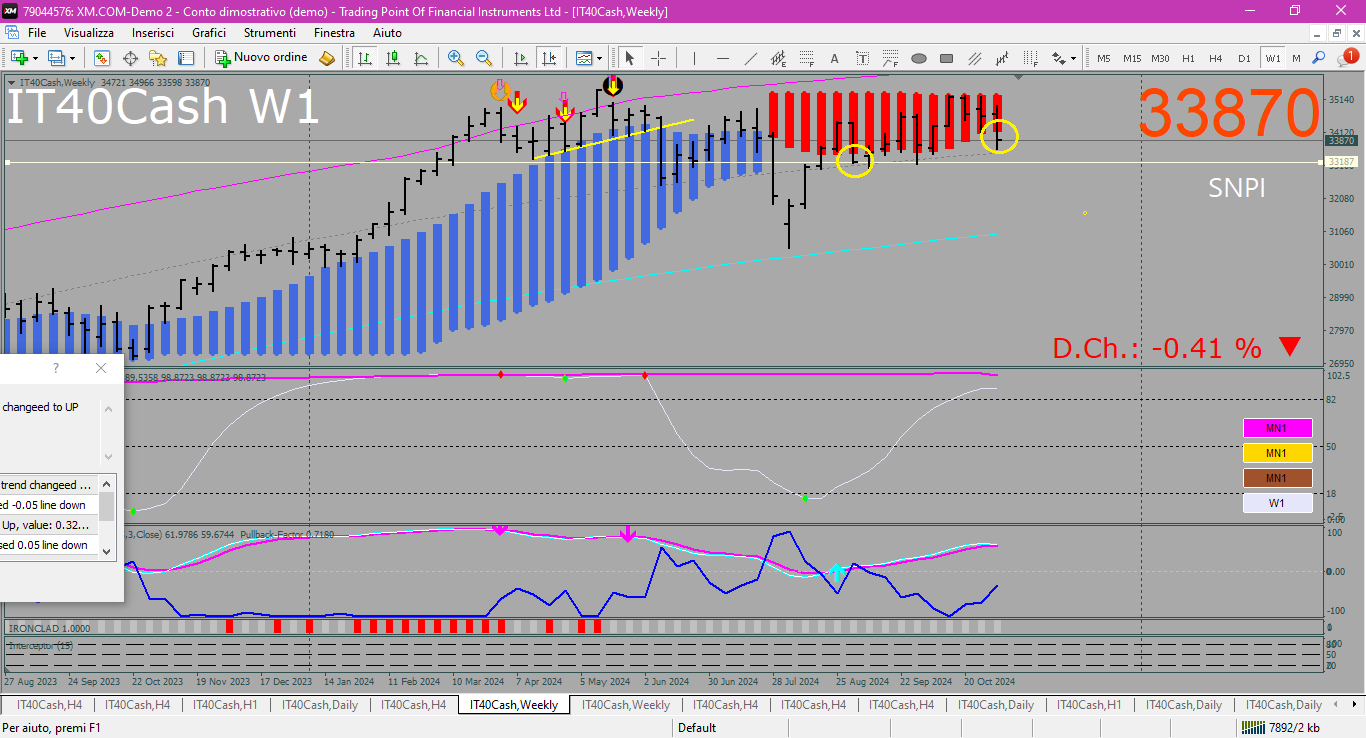Select the arrow cursor tool
This screenshot has width=1366, height=738.
(x=629, y=58)
